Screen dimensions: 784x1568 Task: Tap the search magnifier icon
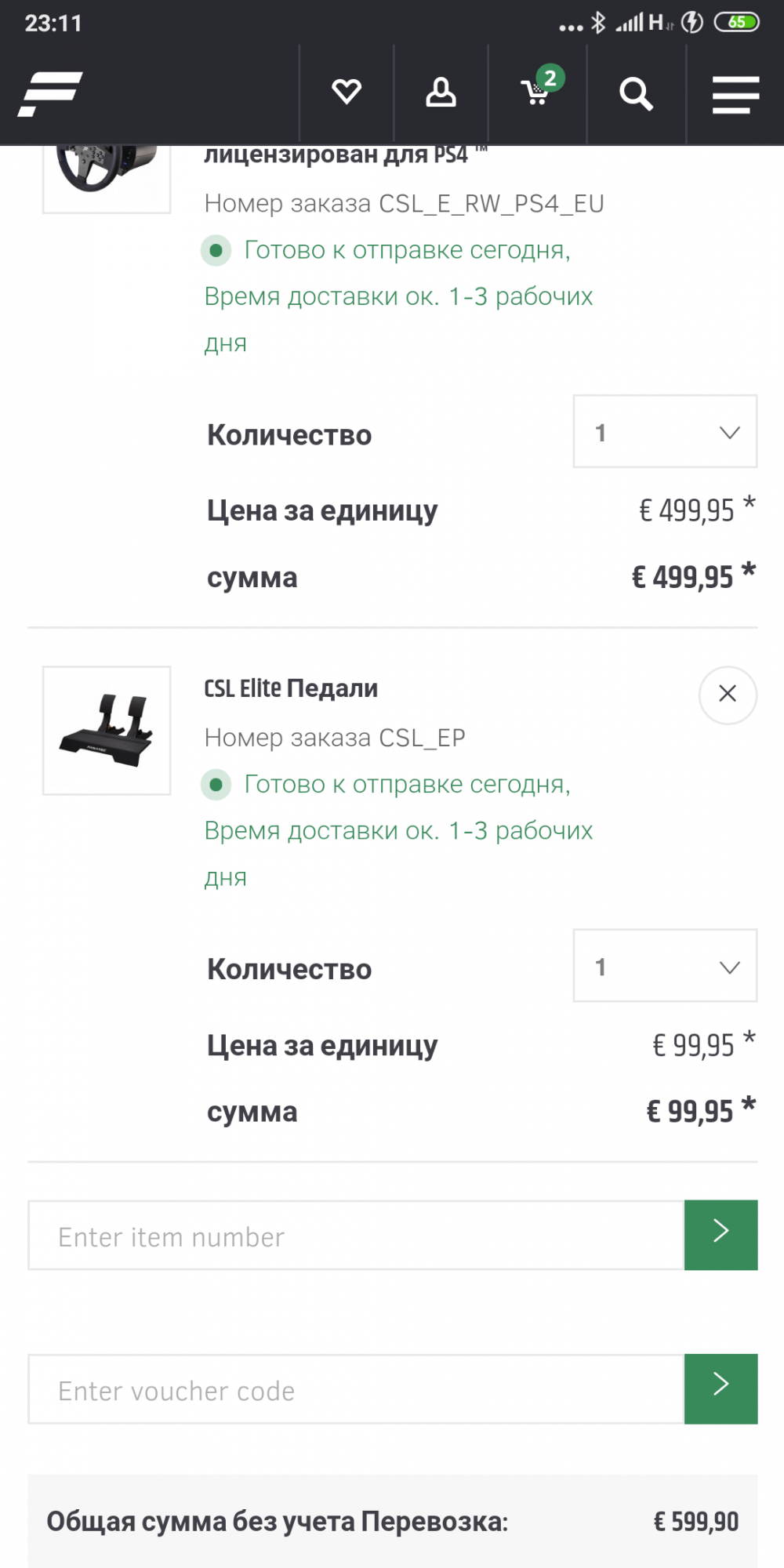636,94
